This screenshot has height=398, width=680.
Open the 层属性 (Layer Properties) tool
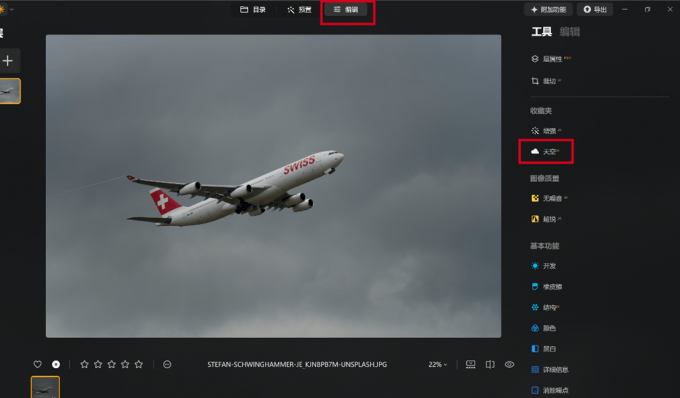tap(550, 59)
